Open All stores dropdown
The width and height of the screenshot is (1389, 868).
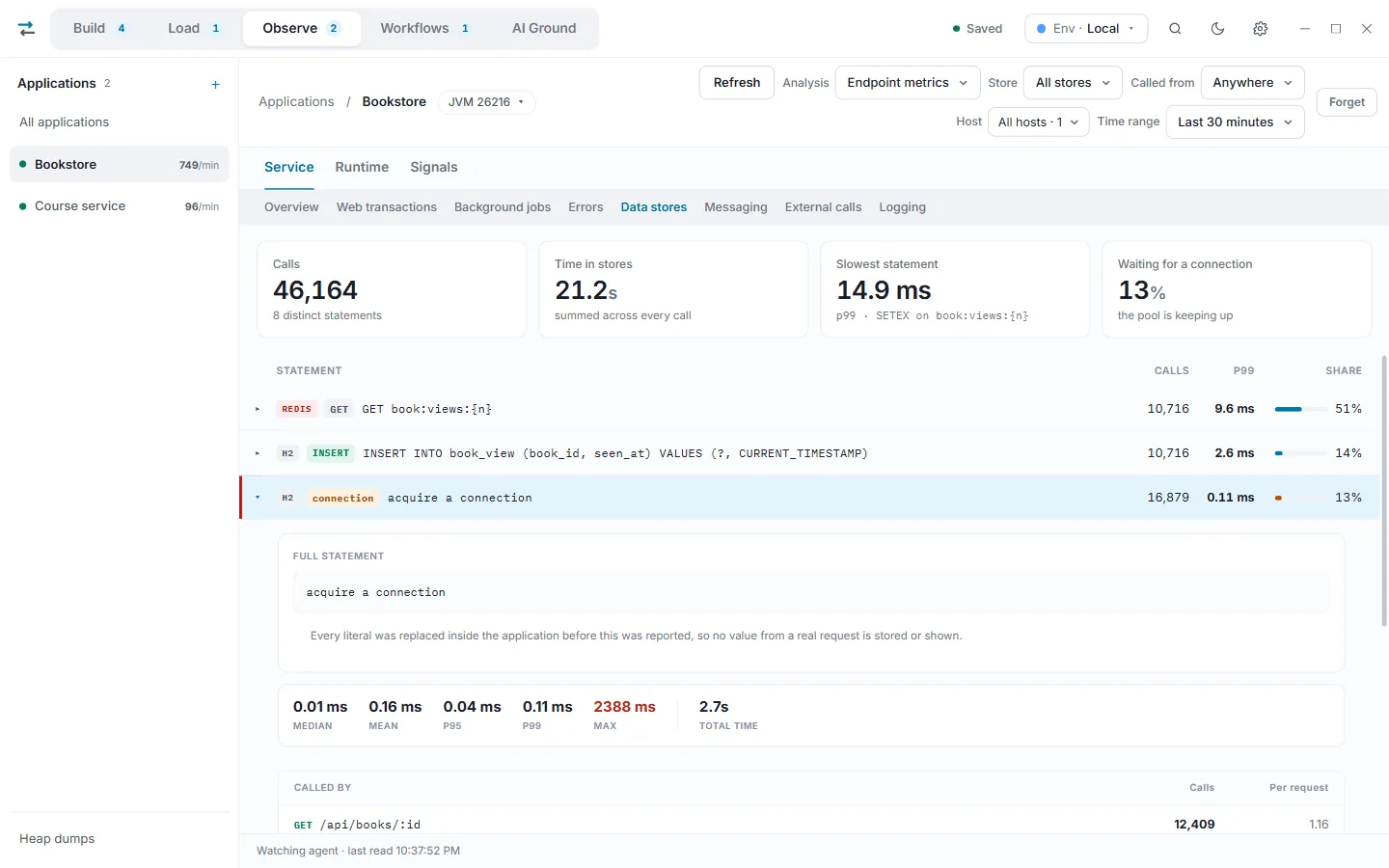coord(1073,83)
